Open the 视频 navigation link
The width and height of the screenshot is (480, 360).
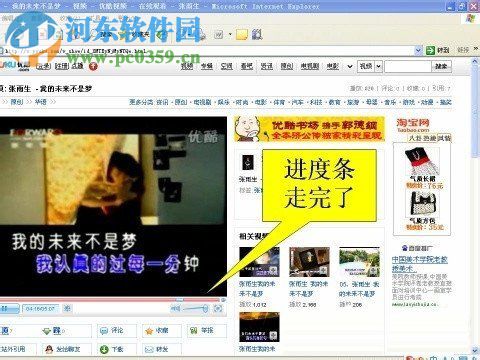coord(187,66)
